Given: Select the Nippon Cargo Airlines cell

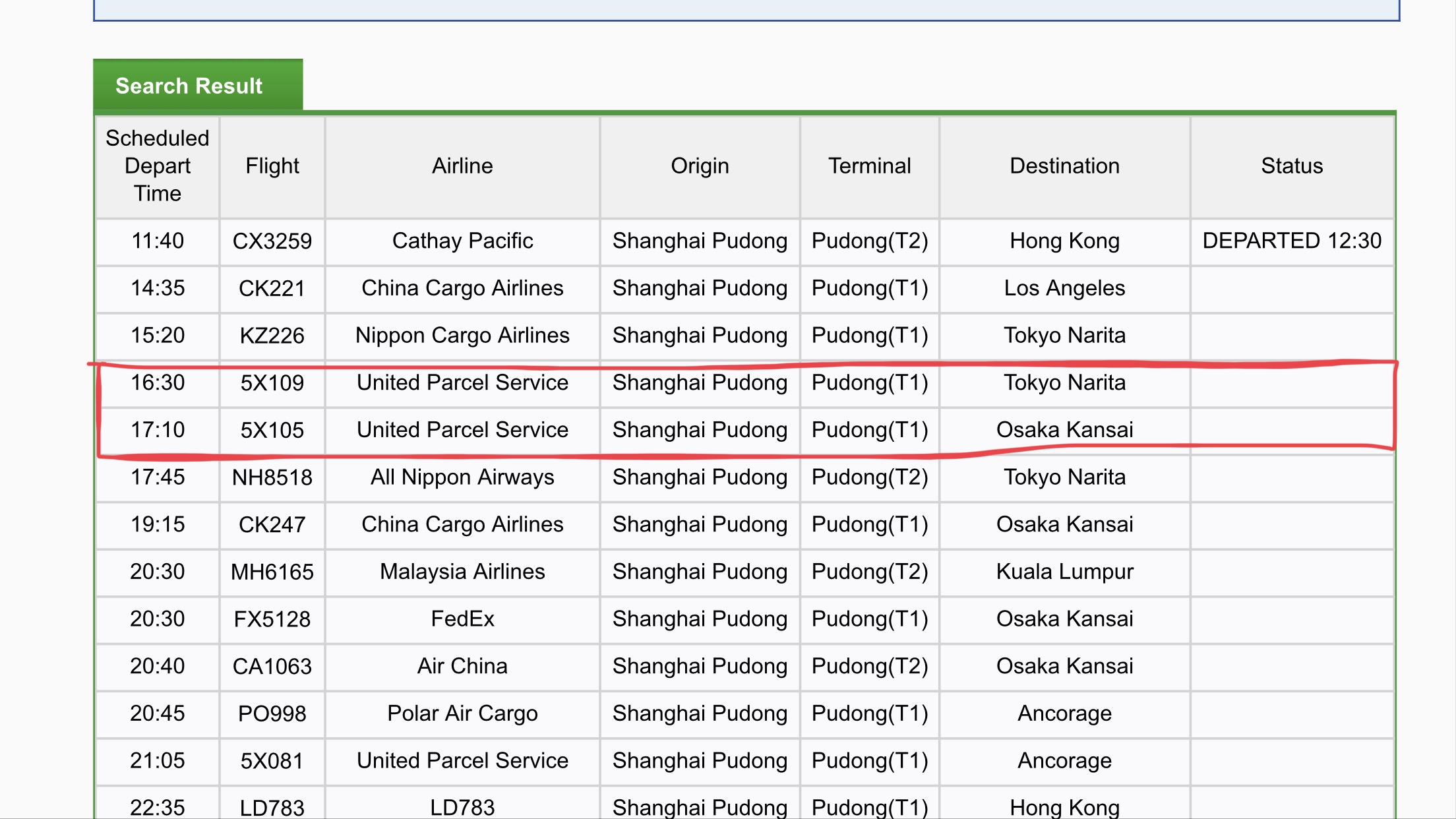Looking at the screenshot, I should pyautogui.click(x=462, y=336).
